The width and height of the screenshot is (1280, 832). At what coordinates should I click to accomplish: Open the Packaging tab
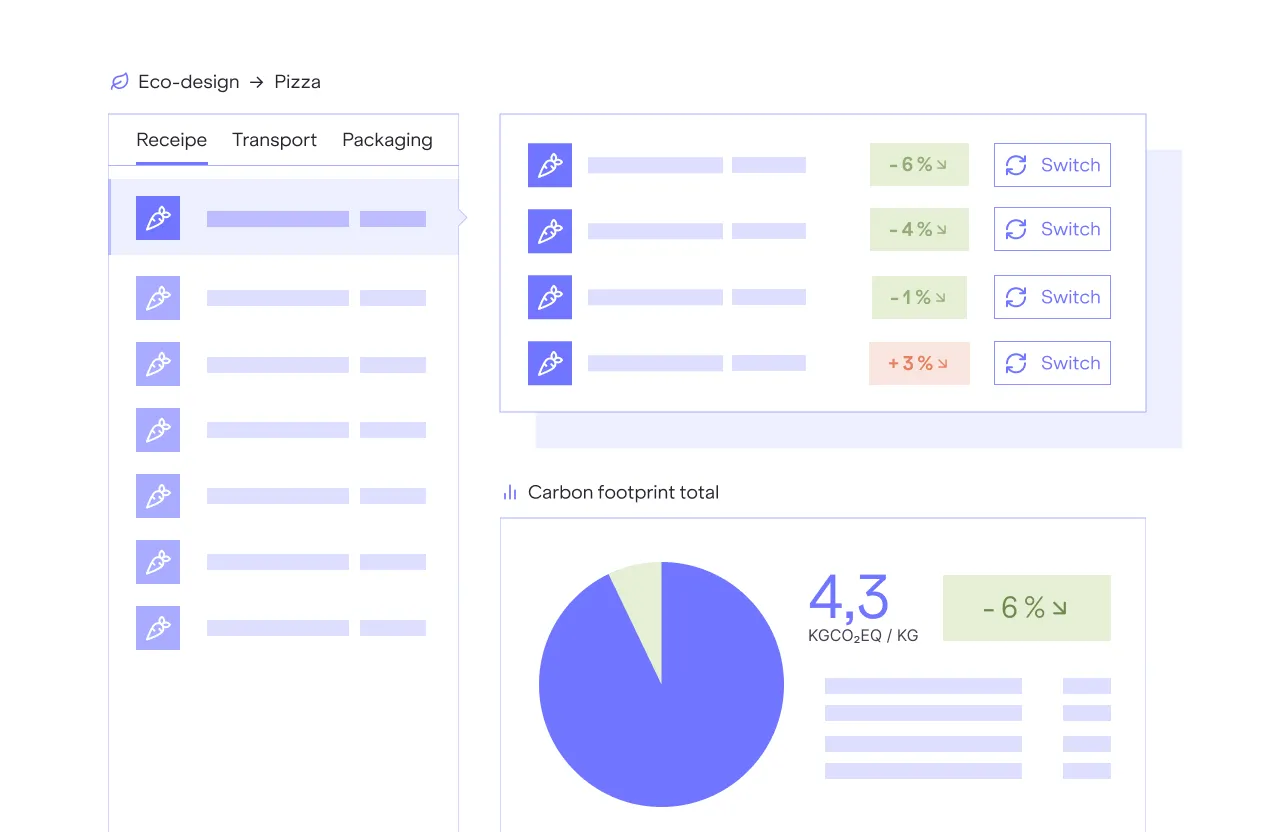tap(387, 139)
